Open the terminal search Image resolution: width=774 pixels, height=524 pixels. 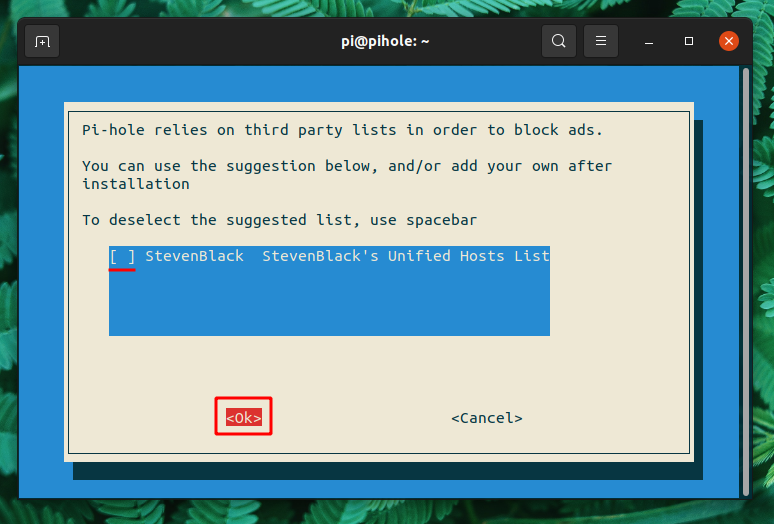(558, 41)
